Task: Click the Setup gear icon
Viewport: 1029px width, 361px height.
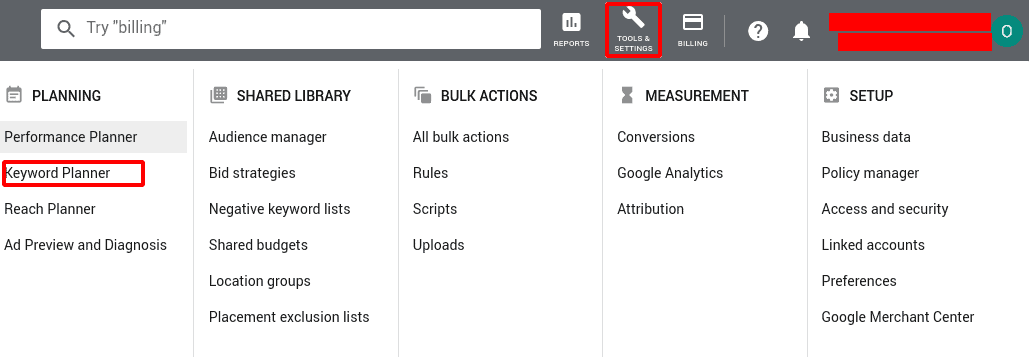Action: click(831, 95)
